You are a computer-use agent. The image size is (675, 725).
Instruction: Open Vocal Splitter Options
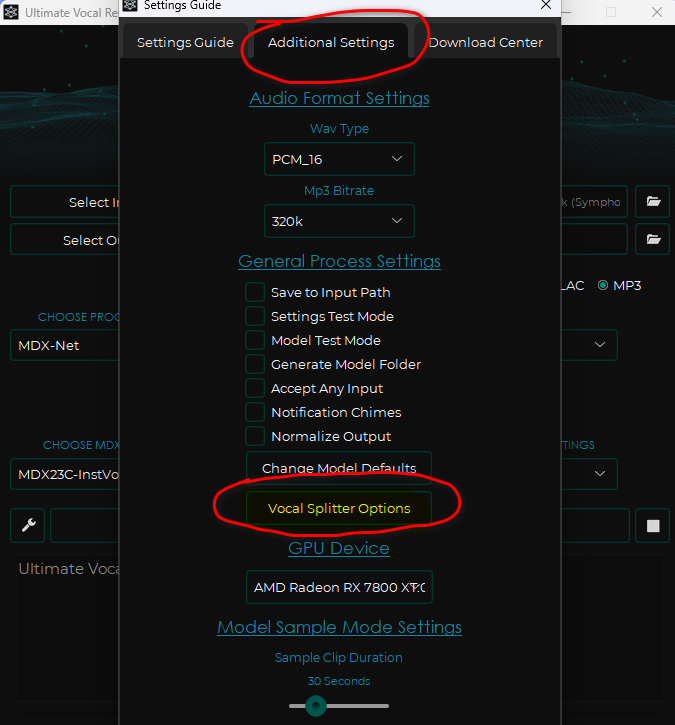pos(339,508)
